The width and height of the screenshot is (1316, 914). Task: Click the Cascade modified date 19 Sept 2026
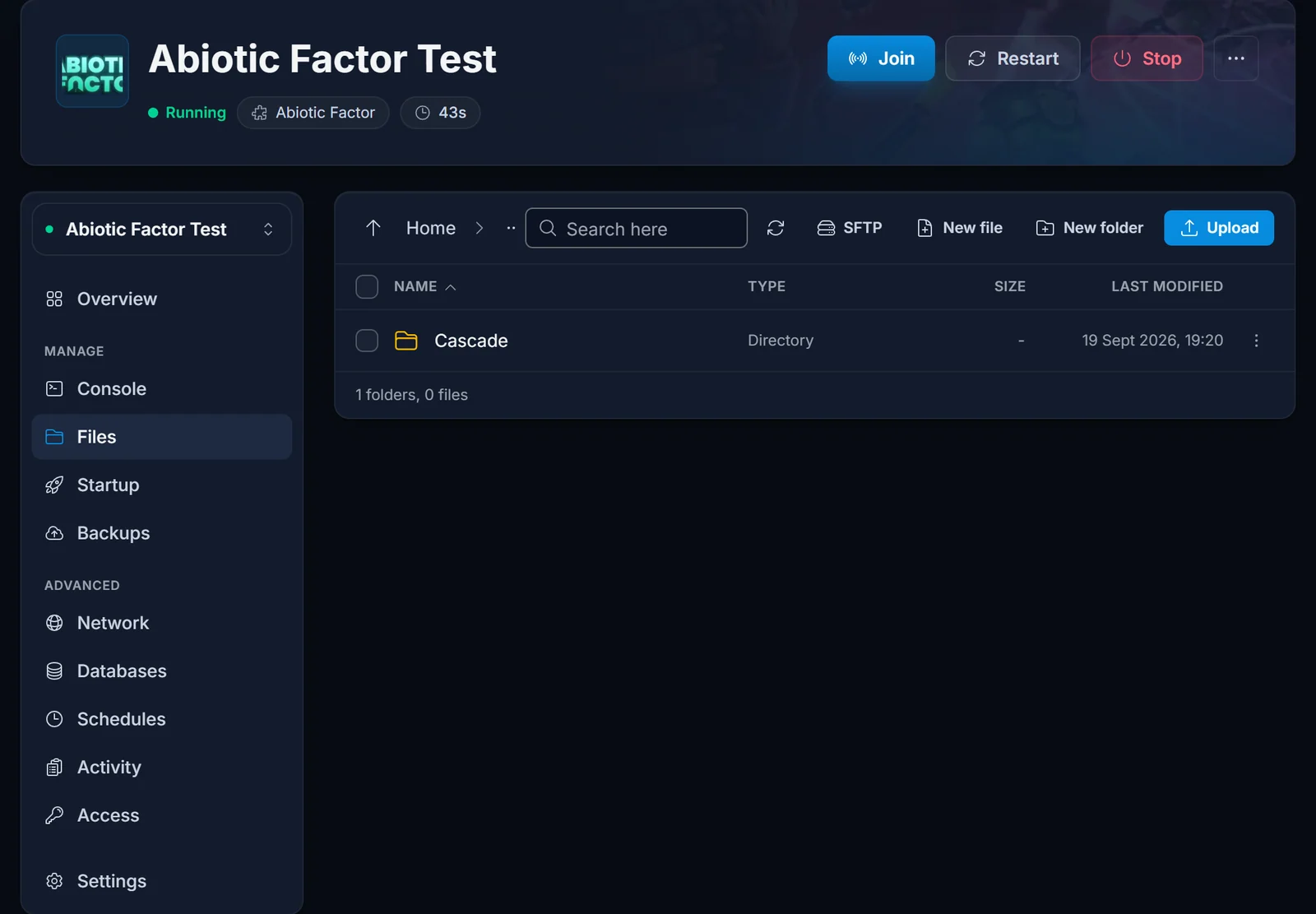pyautogui.click(x=1152, y=341)
